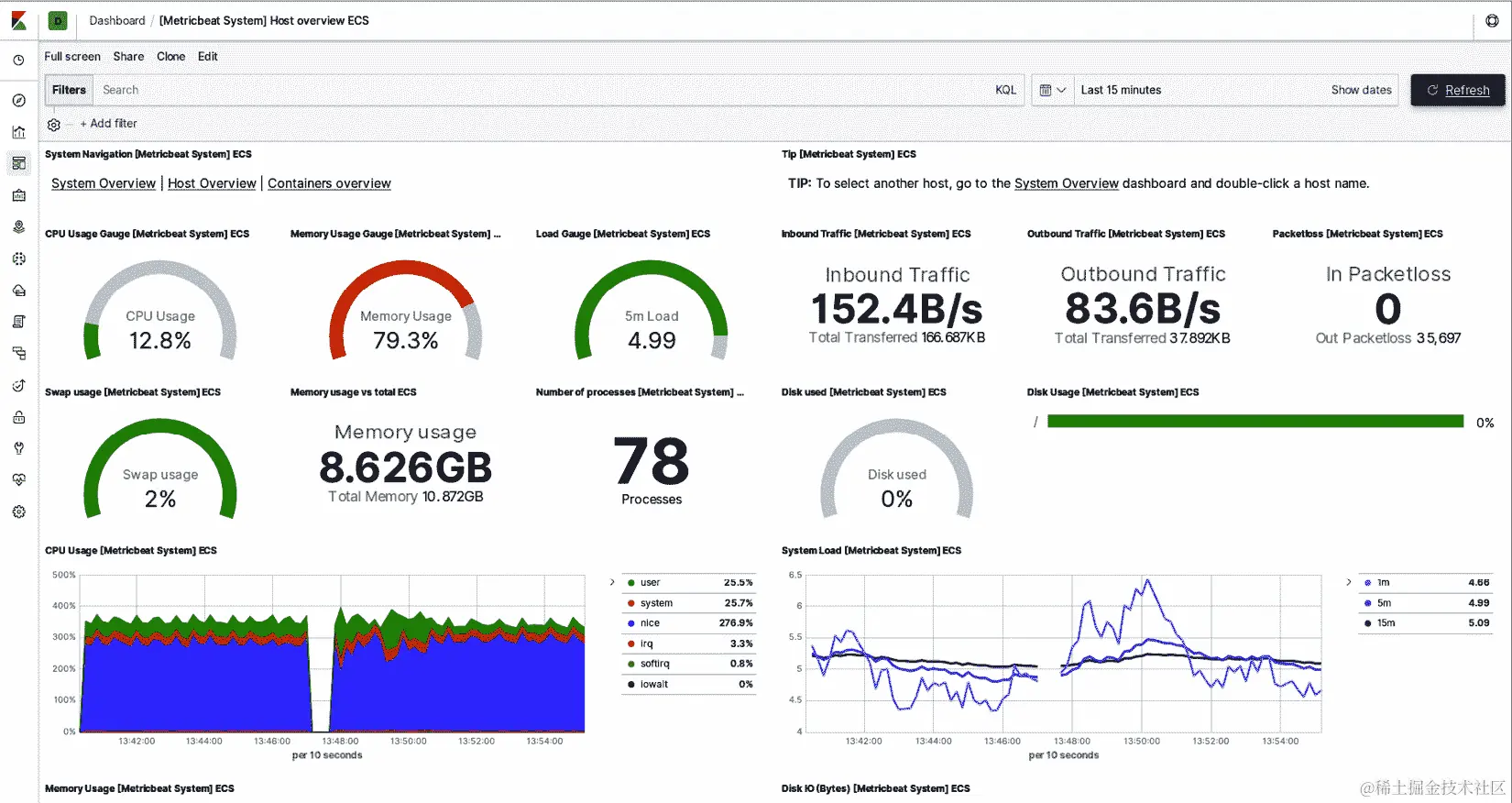Open Logs icon in sidebar
This screenshot has width=1512, height=803.
tap(18, 322)
